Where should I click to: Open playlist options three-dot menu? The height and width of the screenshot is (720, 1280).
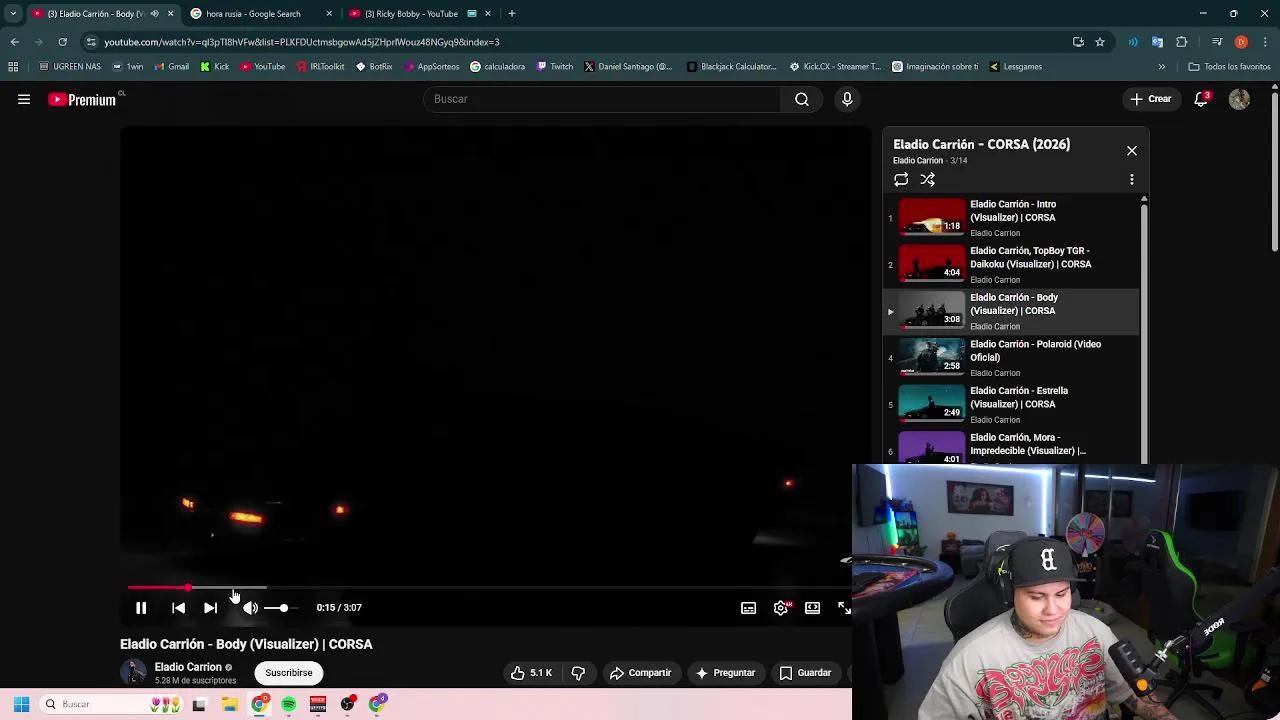1132,180
